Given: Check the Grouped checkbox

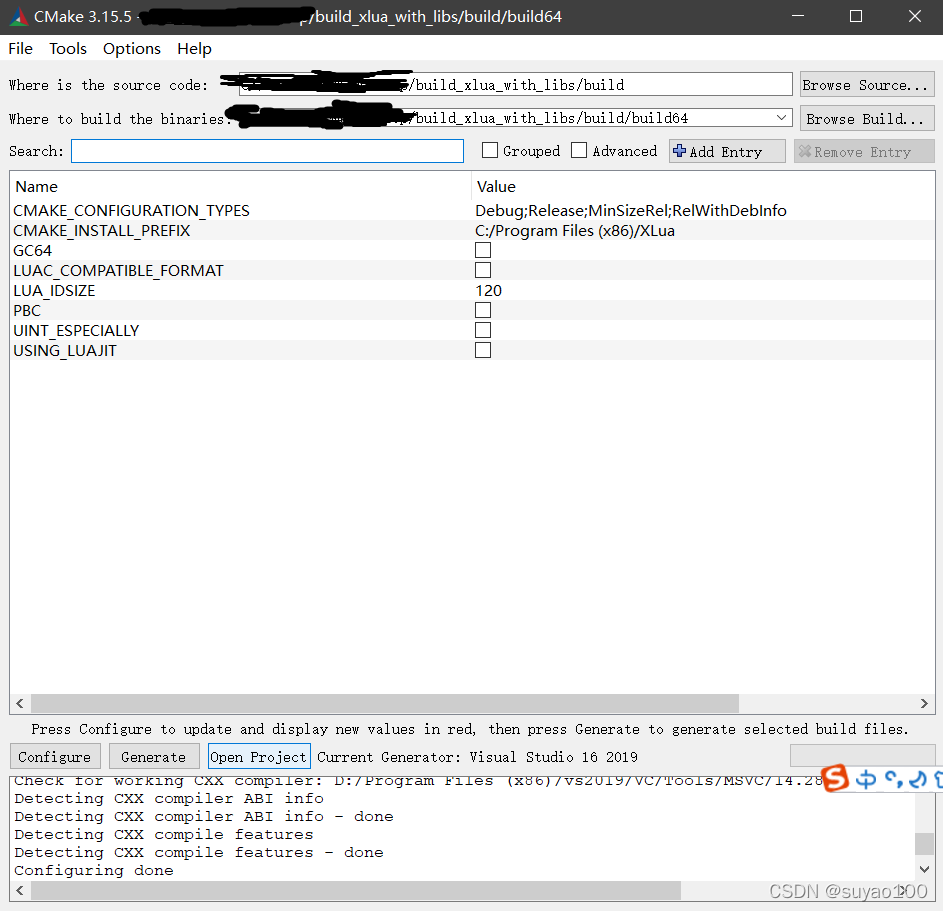Looking at the screenshot, I should (489, 150).
